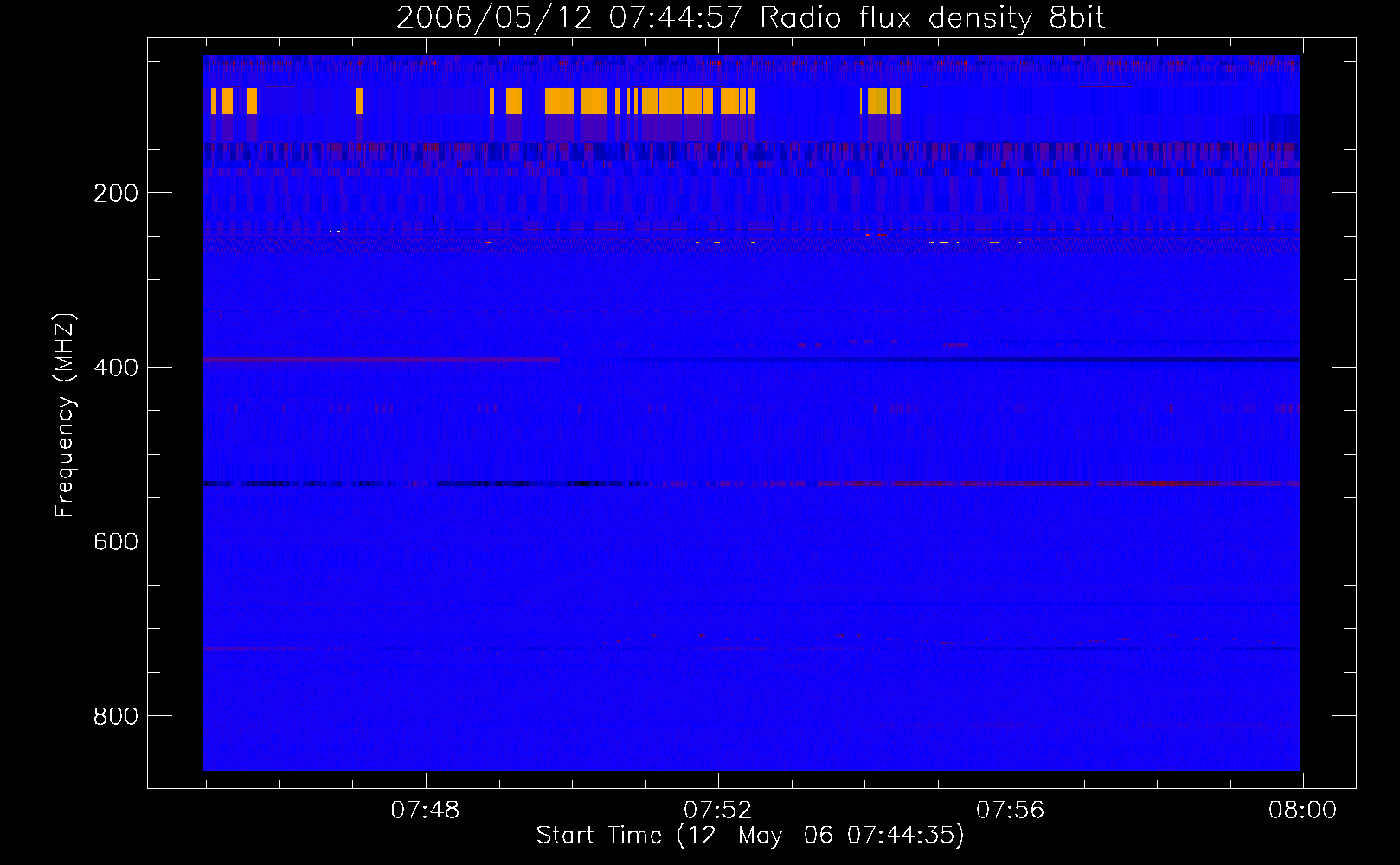Click the 'Start Time (12-May-06 07:44:35)' x-axis label
The image size is (1400, 865).
click(750, 836)
